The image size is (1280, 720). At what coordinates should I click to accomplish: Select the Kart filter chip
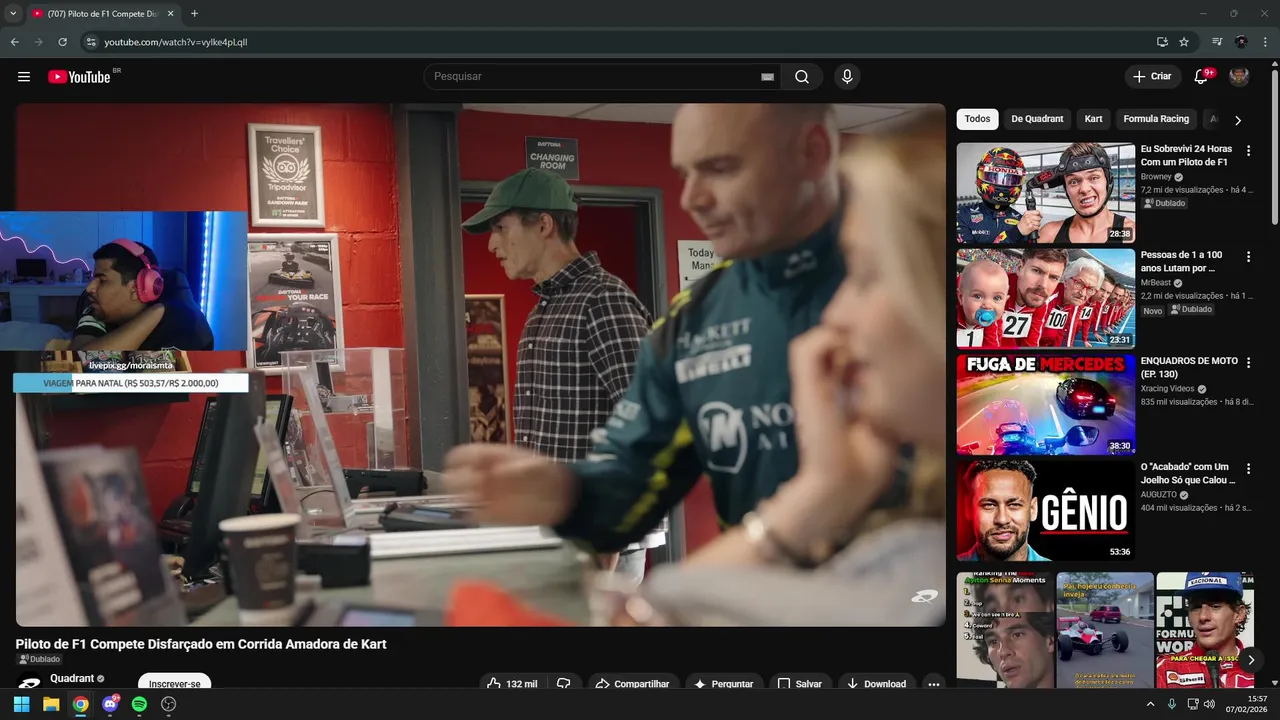point(1094,119)
